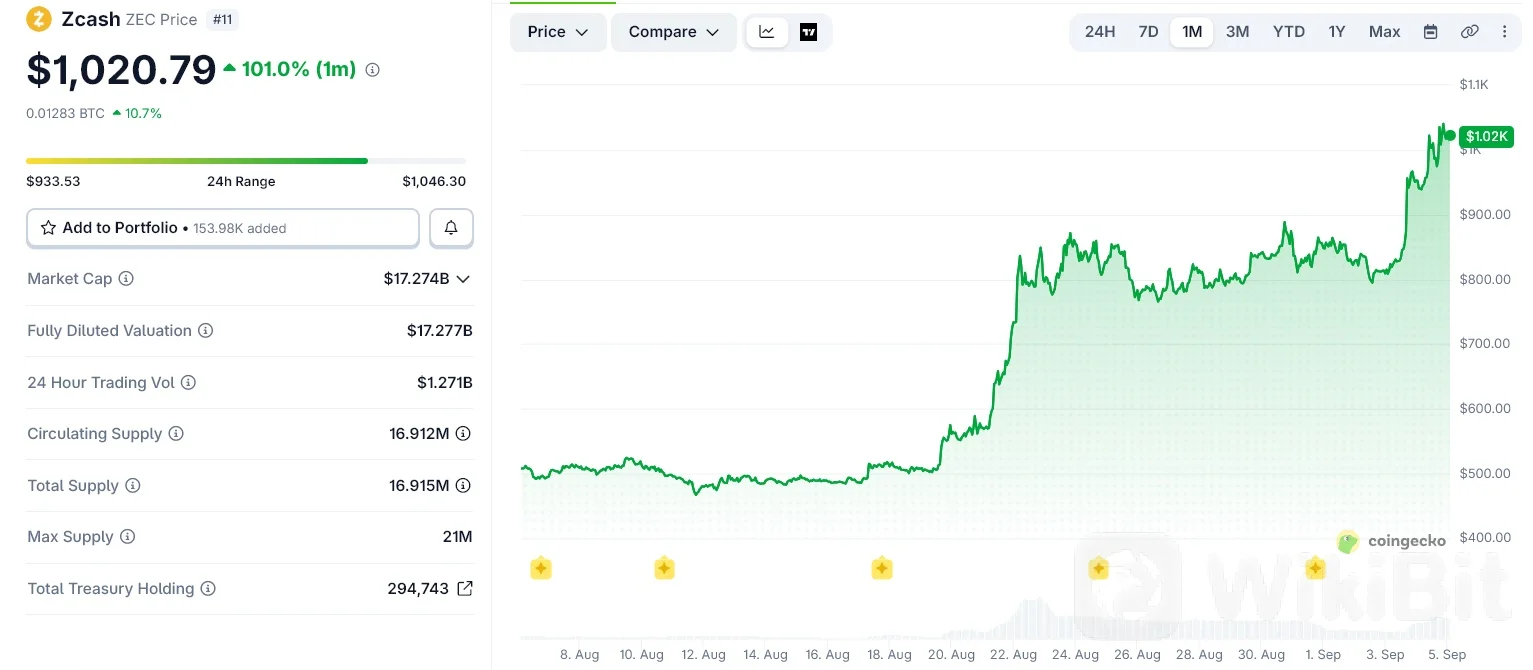Open the Price dropdown
Image resolution: width=1533 pixels, height=670 pixels.
[558, 32]
